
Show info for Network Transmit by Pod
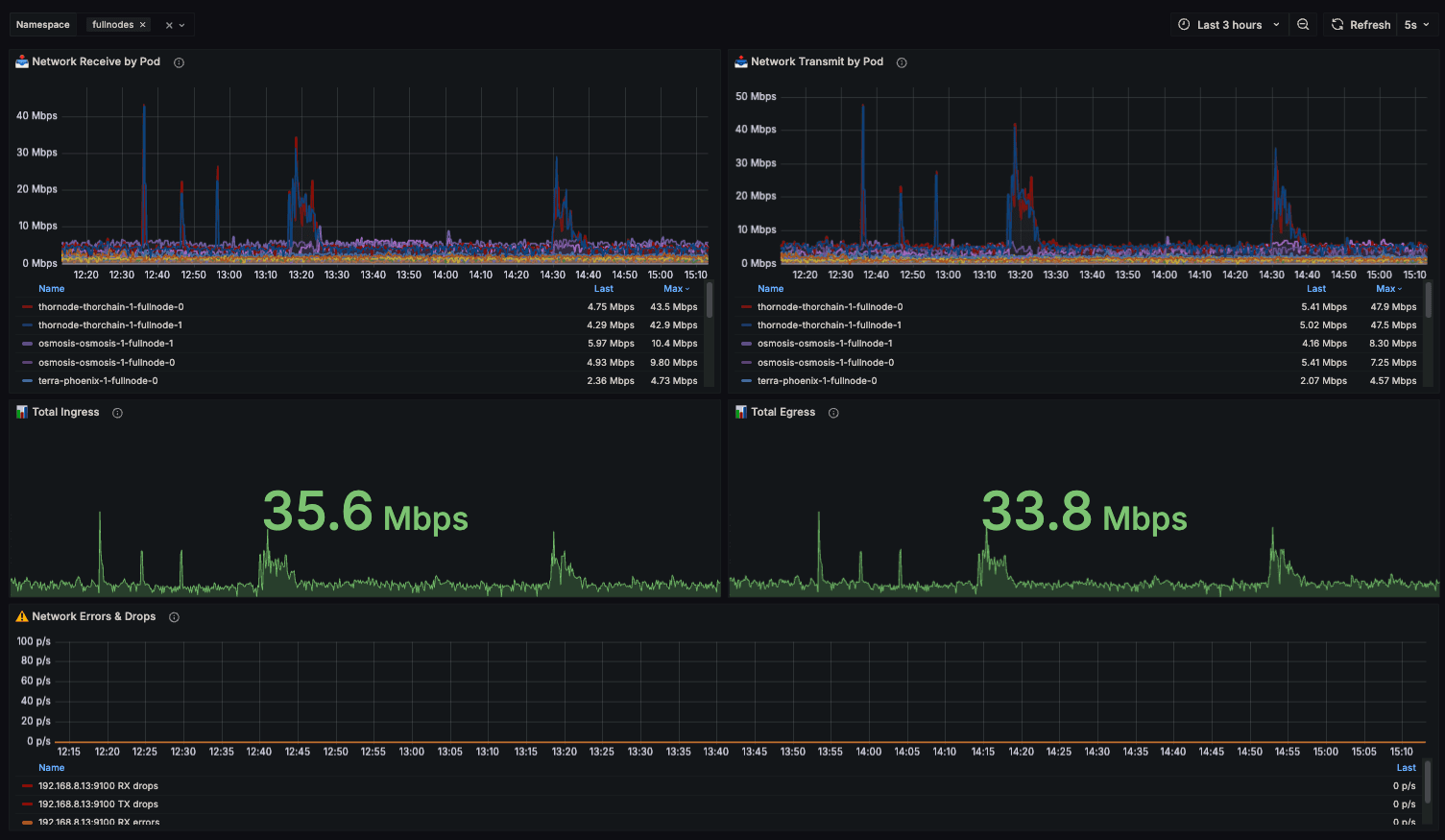pos(902,62)
